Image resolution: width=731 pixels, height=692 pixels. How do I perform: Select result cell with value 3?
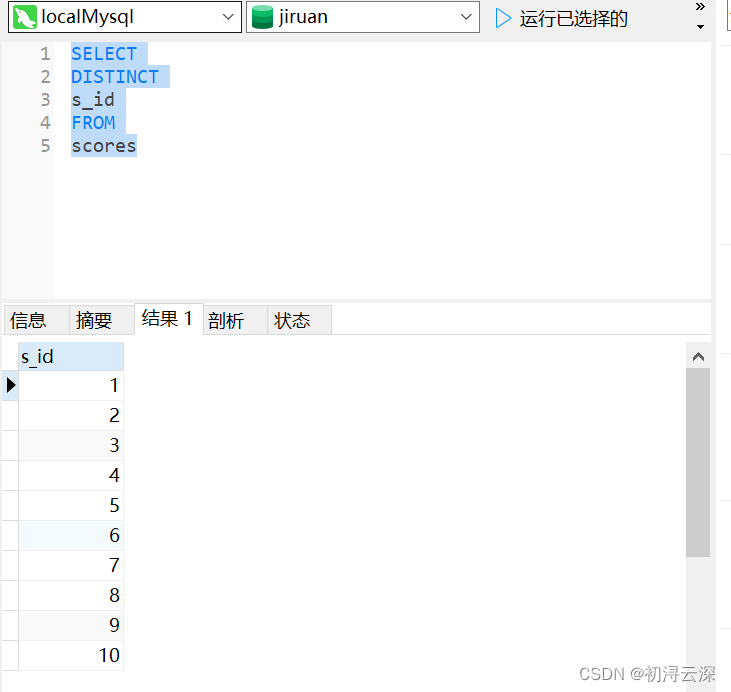[71, 445]
